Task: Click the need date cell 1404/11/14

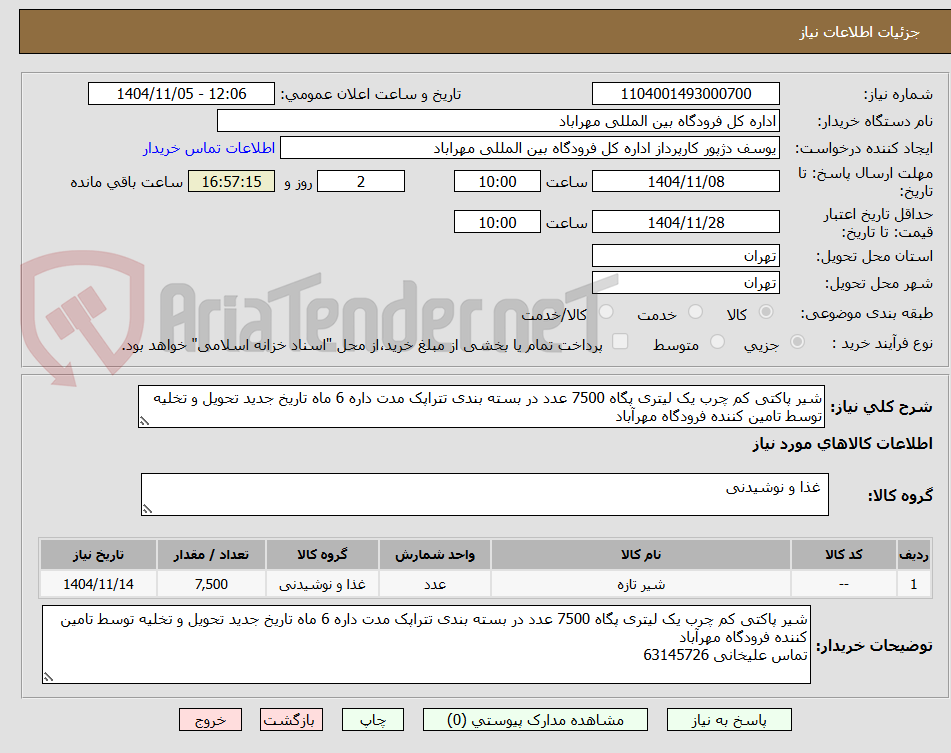Action: pyautogui.click(x=98, y=584)
